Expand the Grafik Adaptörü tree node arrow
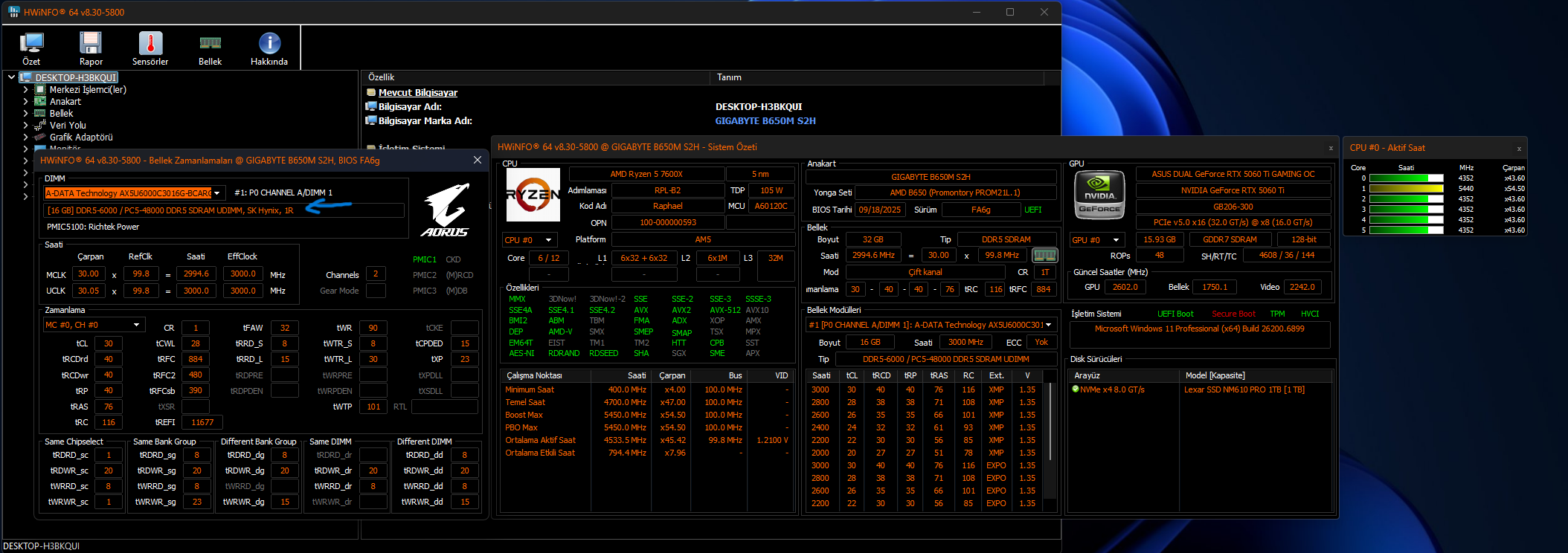The height and width of the screenshot is (553, 1568). 25,137
